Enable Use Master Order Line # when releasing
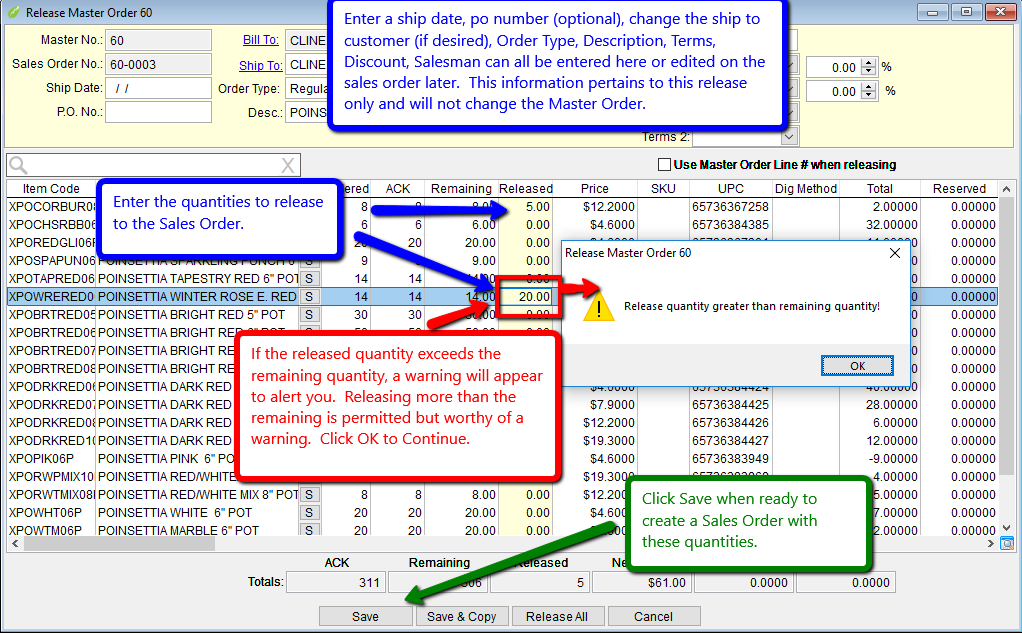 (664, 165)
